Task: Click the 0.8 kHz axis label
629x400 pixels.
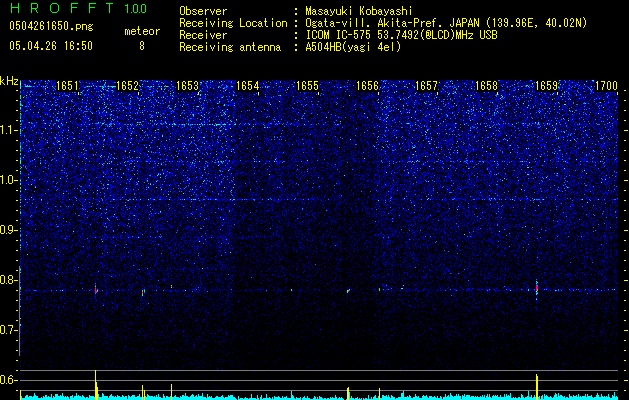Action: tap(9, 280)
